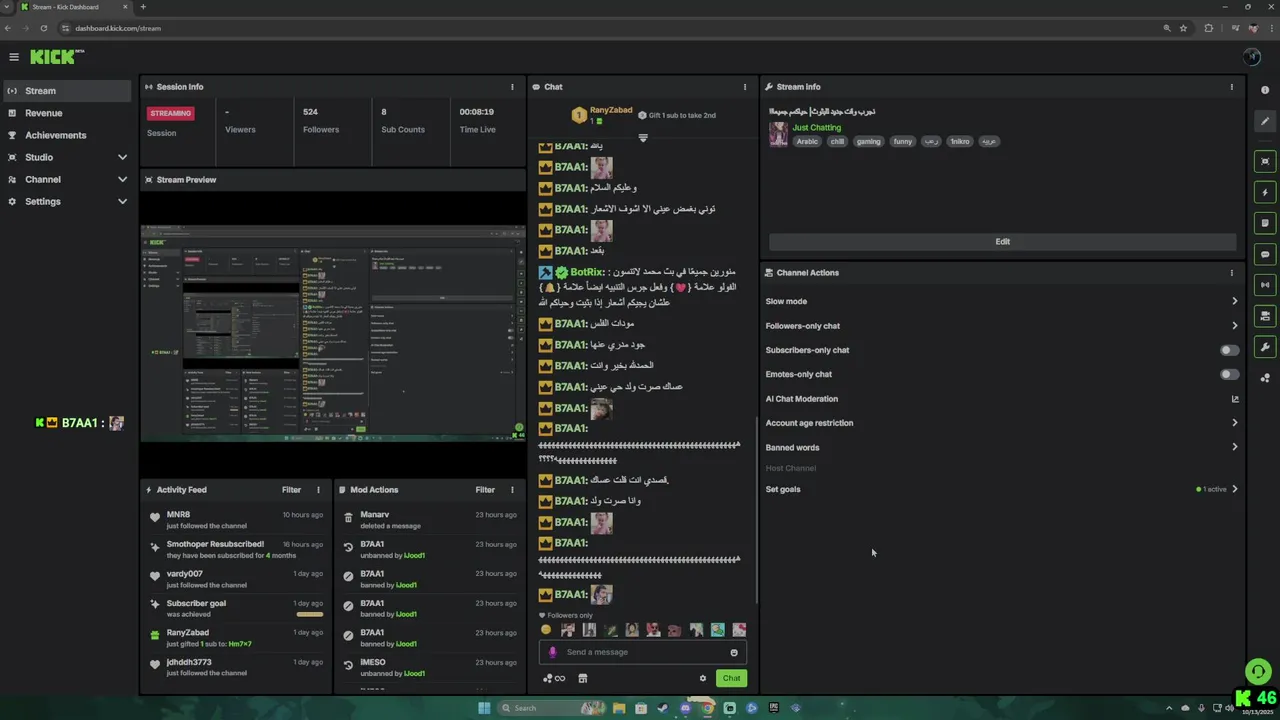1280x720 pixels.
Task: Click the green Chat send button
Action: [731, 678]
